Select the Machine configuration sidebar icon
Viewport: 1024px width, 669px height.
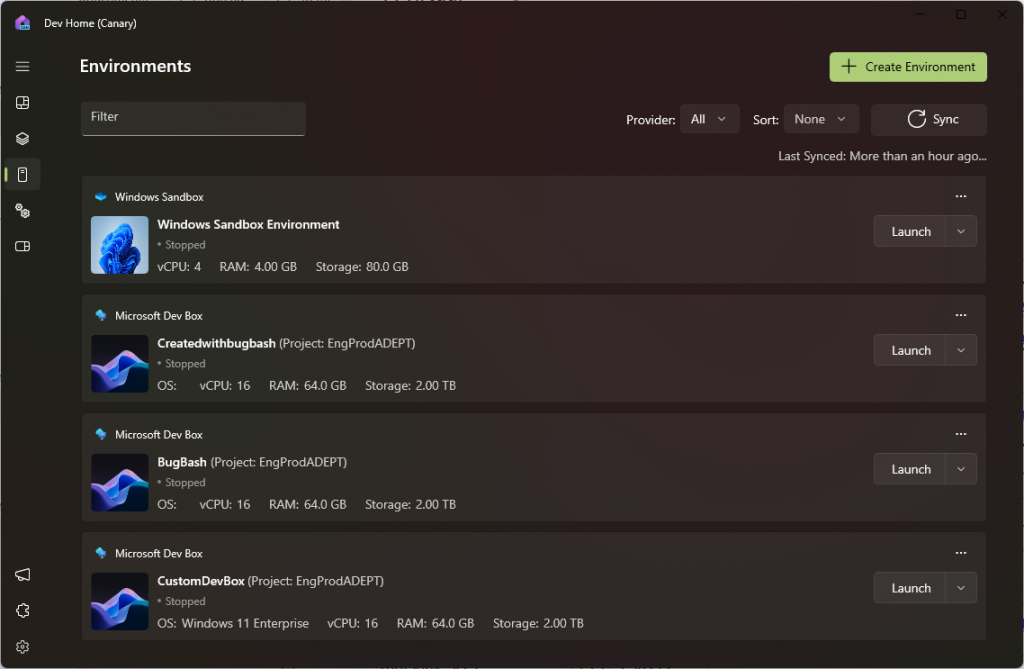(x=22, y=138)
